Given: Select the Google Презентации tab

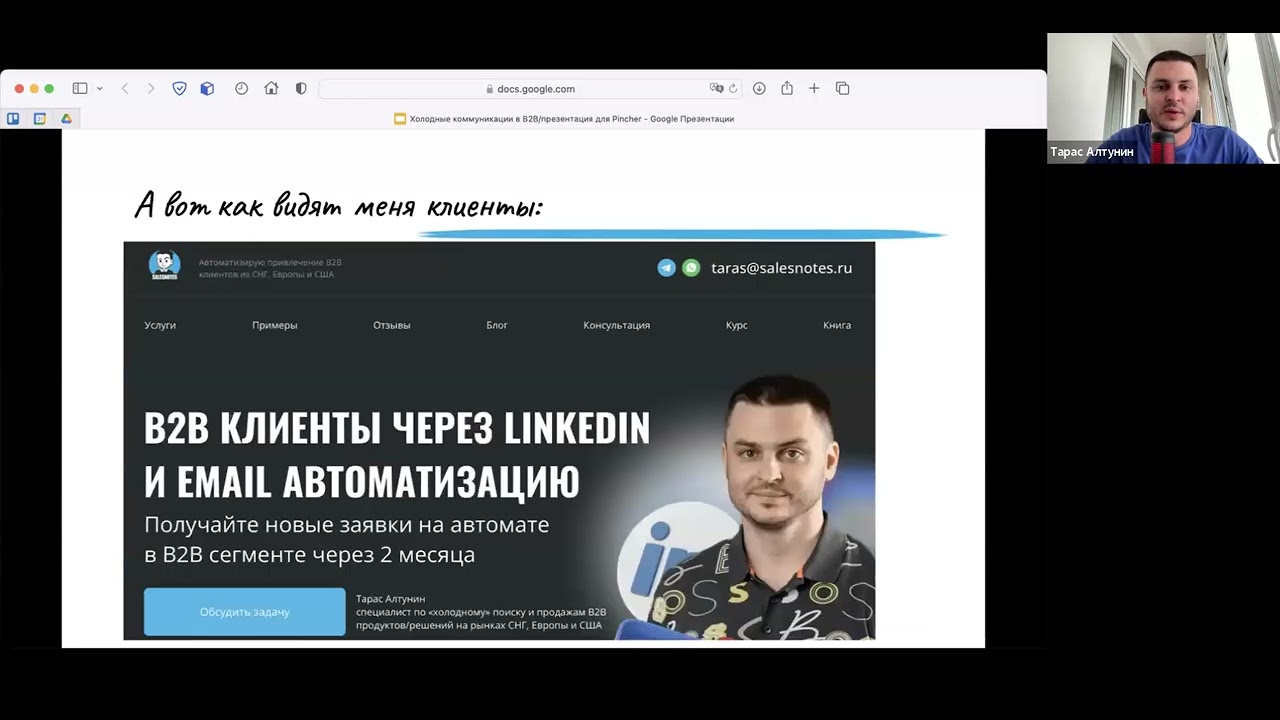Looking at the screenshot, I should coord(564,119).
